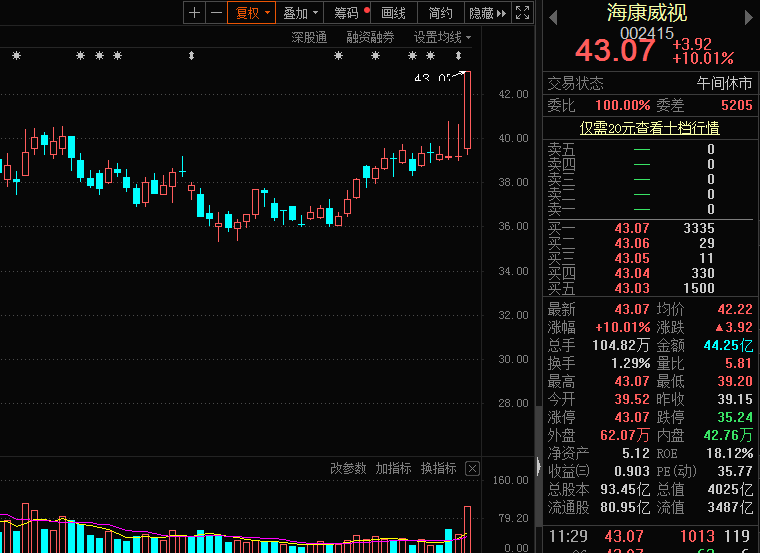The height and width of the screenshot is (553, 760).
Task: Click 隐藏 to hide side panel
Action: 488,13
